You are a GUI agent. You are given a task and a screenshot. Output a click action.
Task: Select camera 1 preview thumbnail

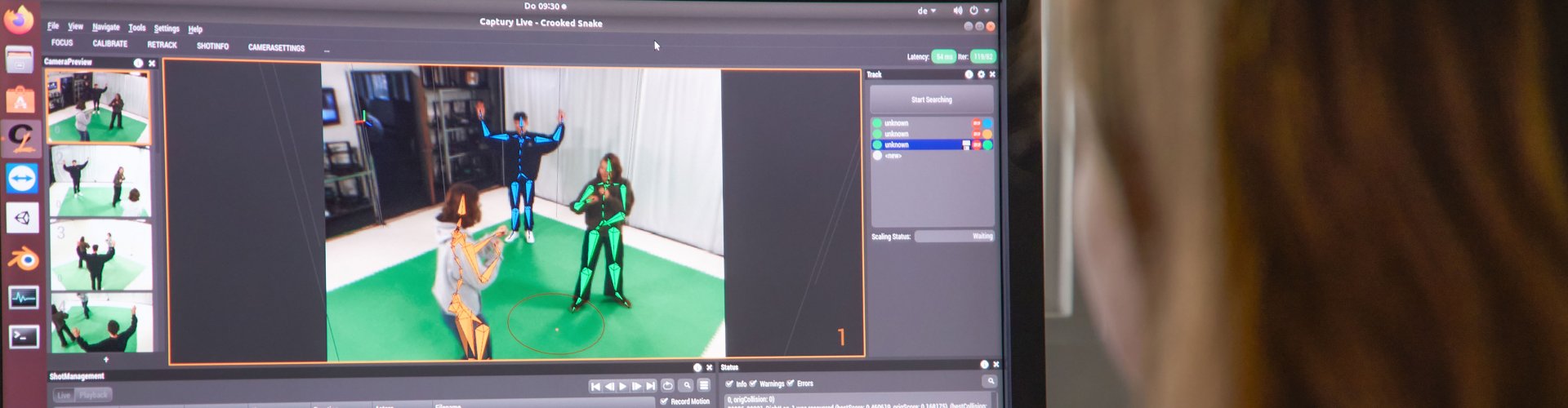click(x=99, y=107)
